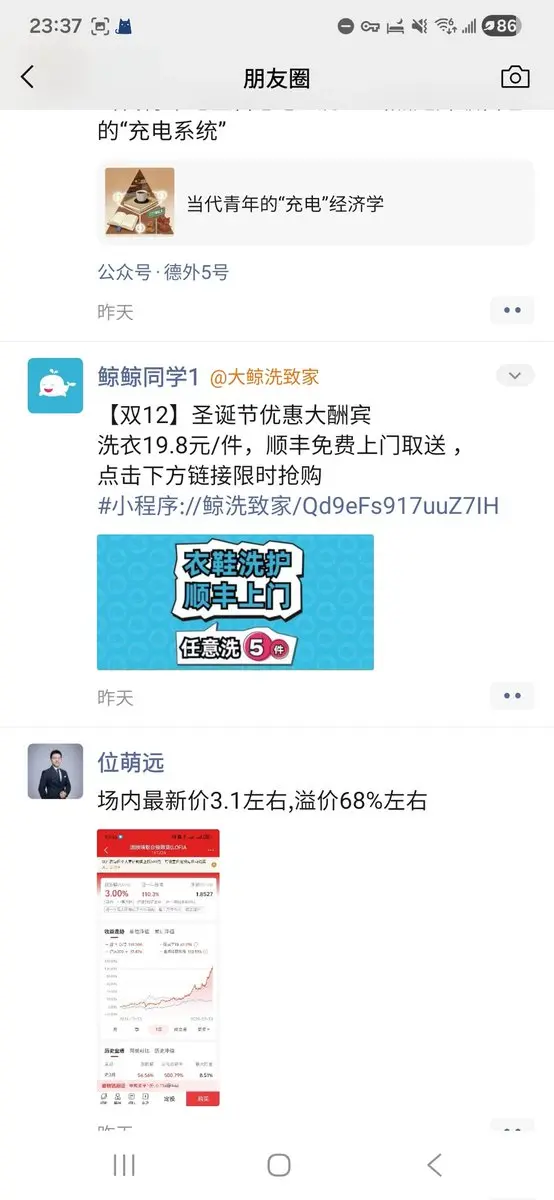This screenshot has width=554, height=1200.
Task: Open the coffee article thumbnail image
Action: coord(140,202)
